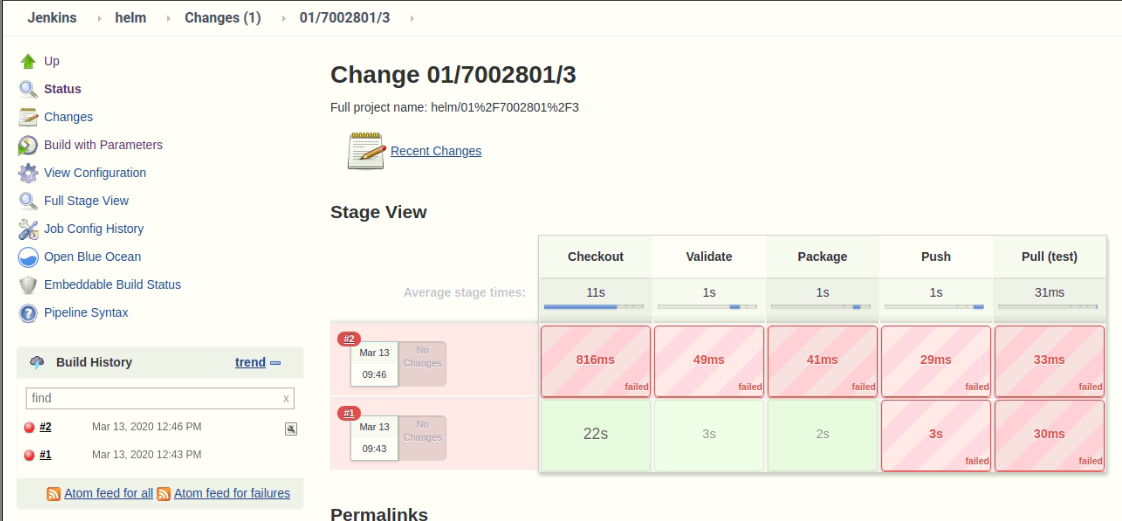Open Blue Ocean link
This screenshot has width=1122, height=521.
point(92,257)
